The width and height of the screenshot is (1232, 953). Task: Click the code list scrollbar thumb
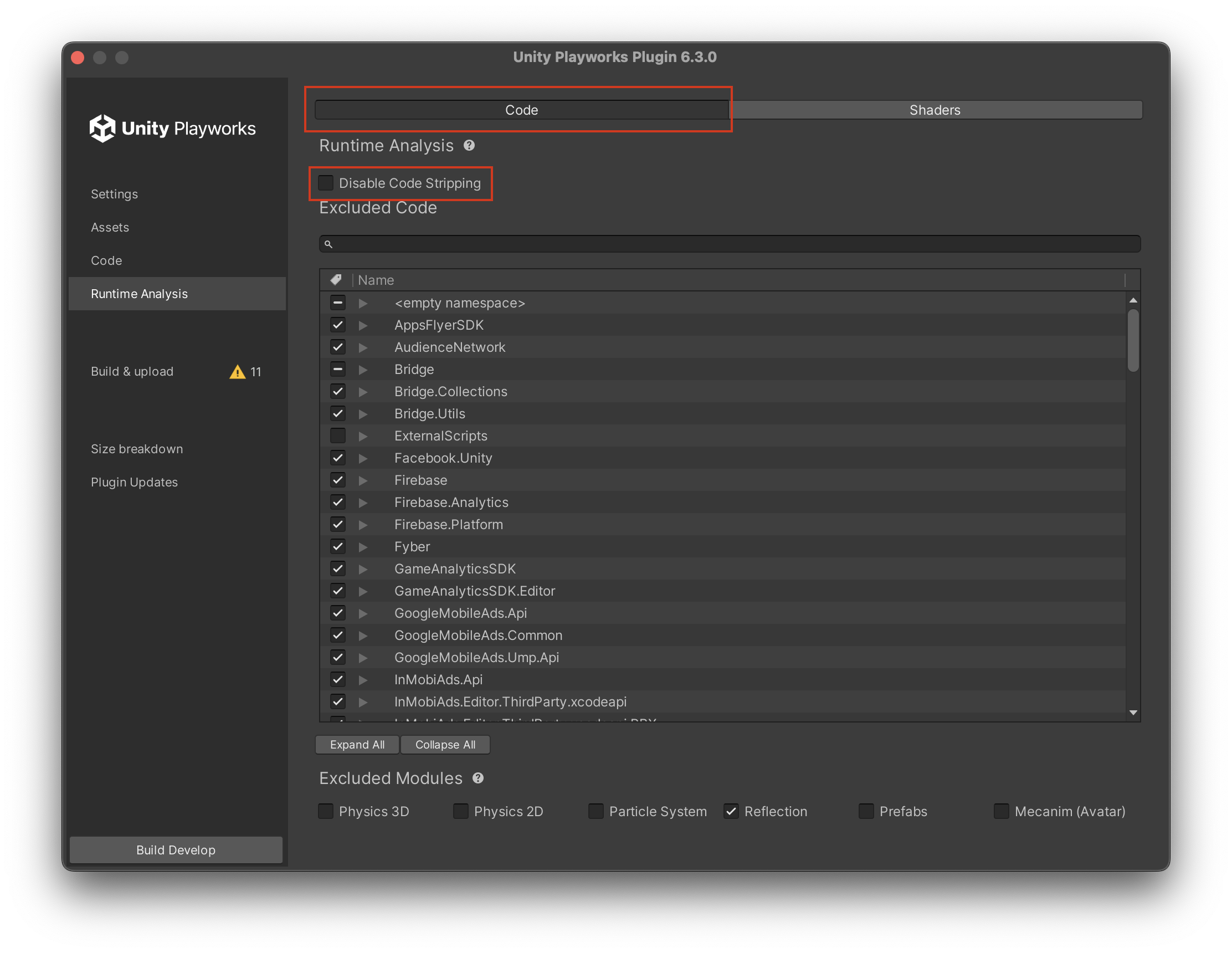coord(1133,341)
